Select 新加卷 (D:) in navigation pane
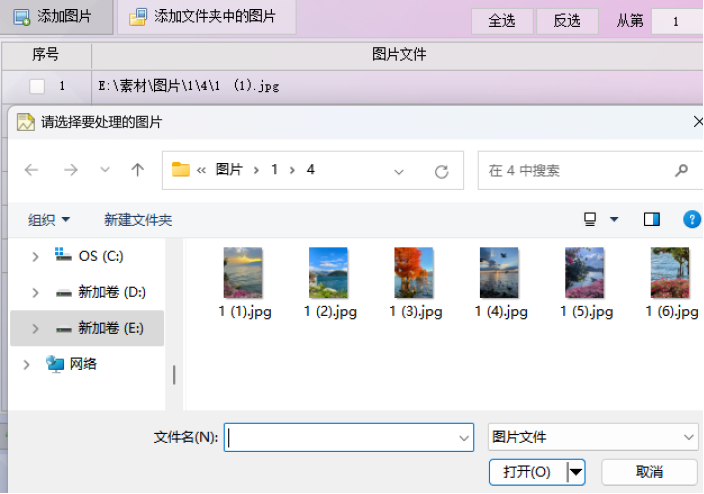 [x=101, y=292]
